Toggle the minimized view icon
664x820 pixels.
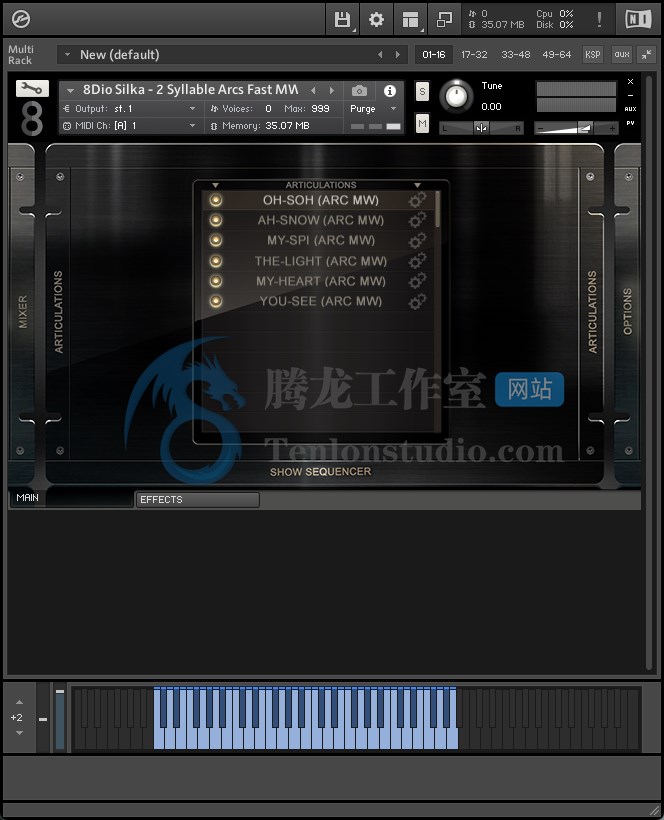click(x=444, y=20)
